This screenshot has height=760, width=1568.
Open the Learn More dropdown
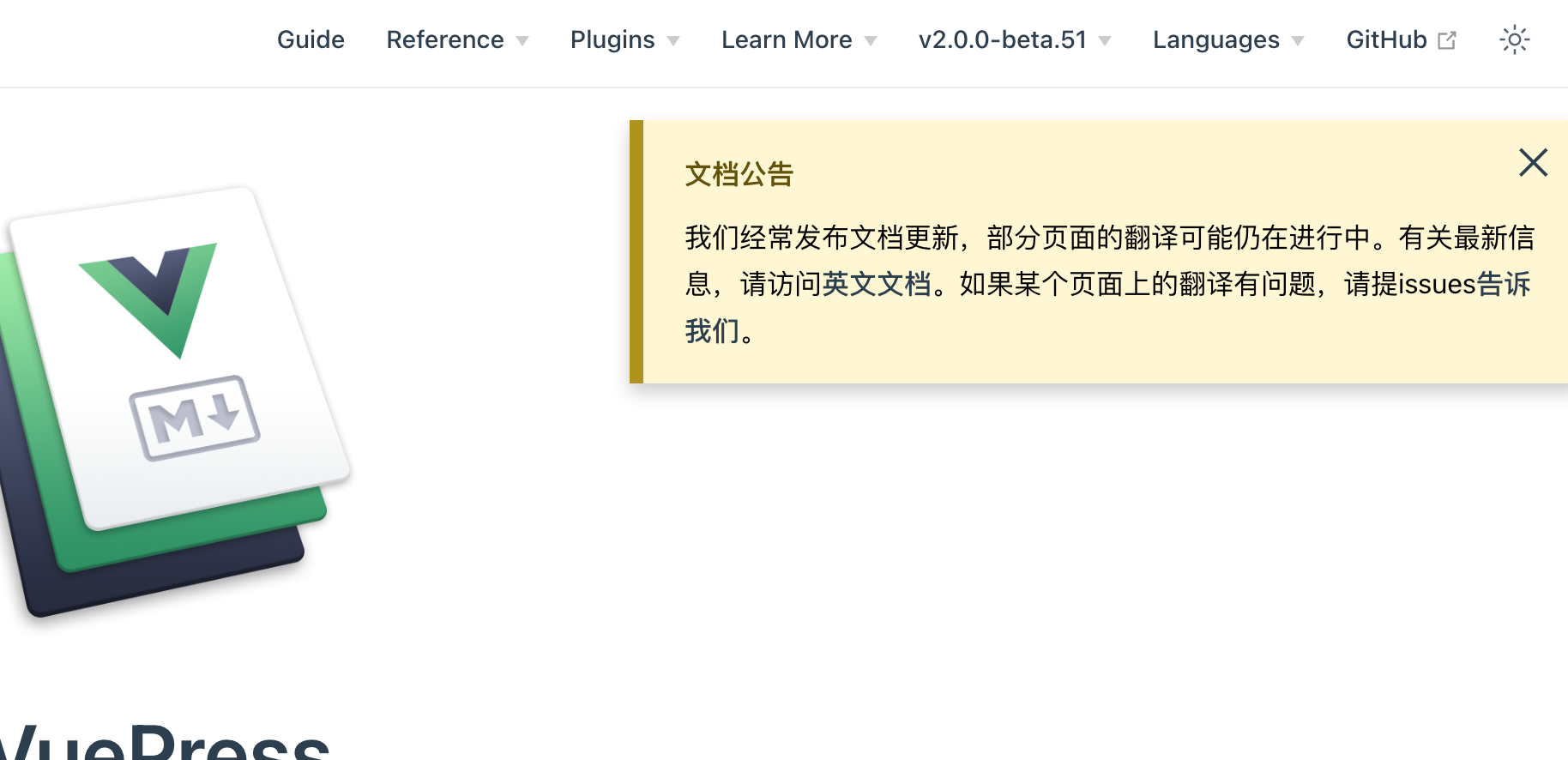click(x=799, y=39)
